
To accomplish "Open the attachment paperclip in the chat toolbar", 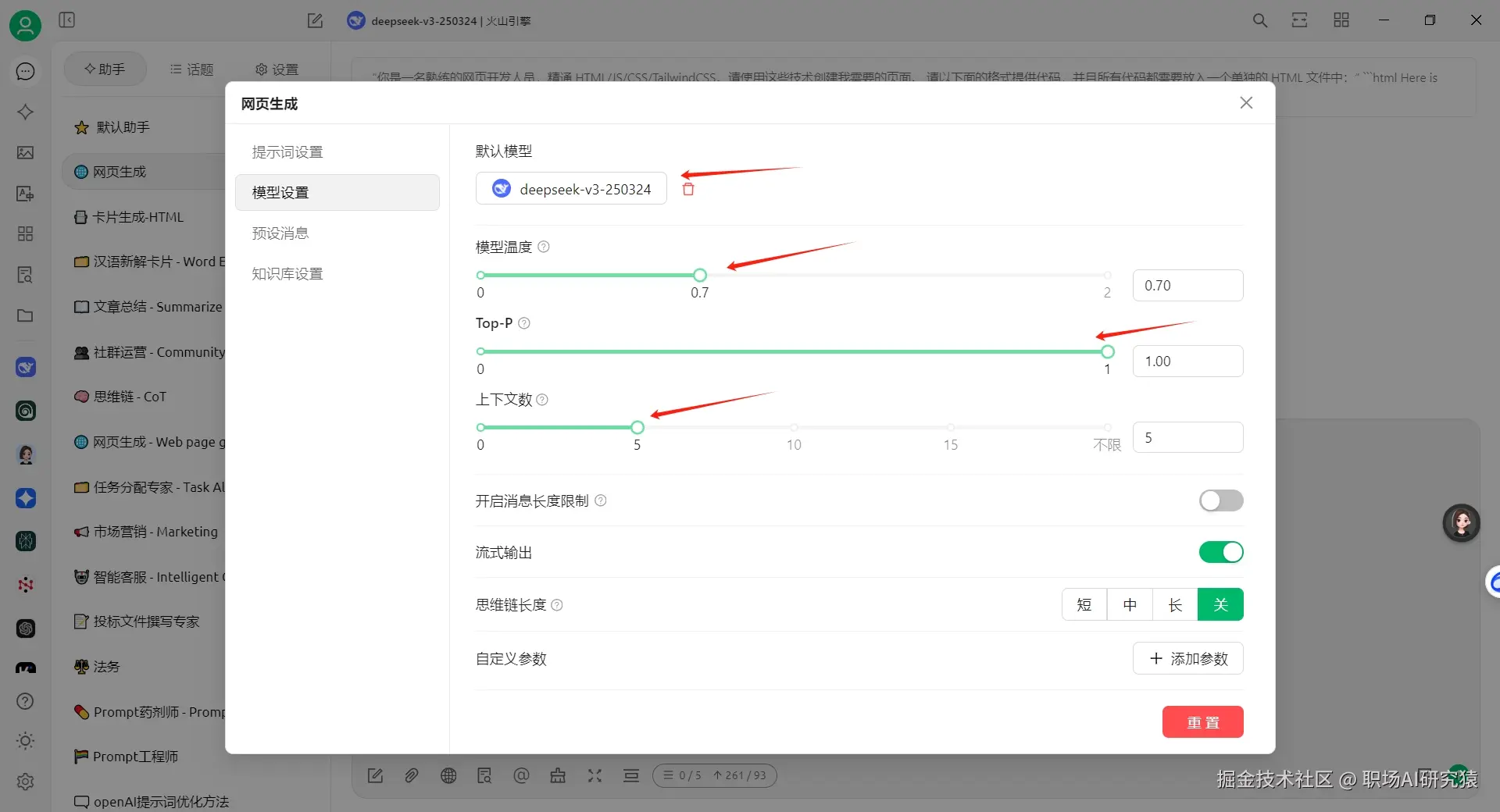I will (x=412, y=775).
